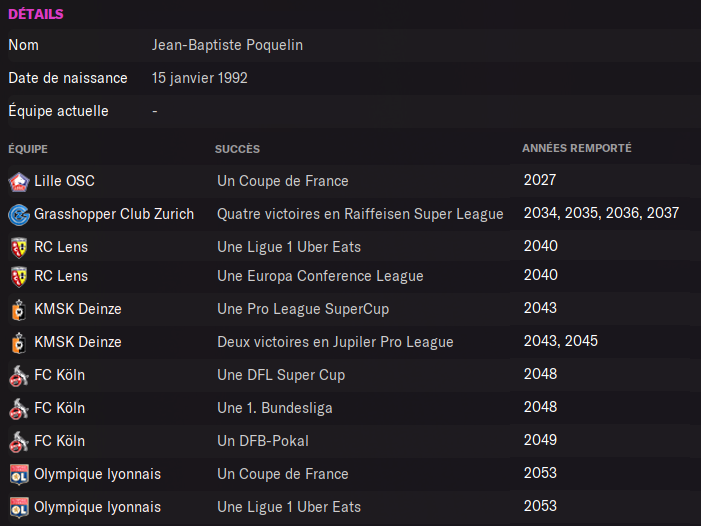The image size is (701, 526).
Task: Click Olympique lyonnais logo in Ligue 1 row
Action: click(18, 508)
